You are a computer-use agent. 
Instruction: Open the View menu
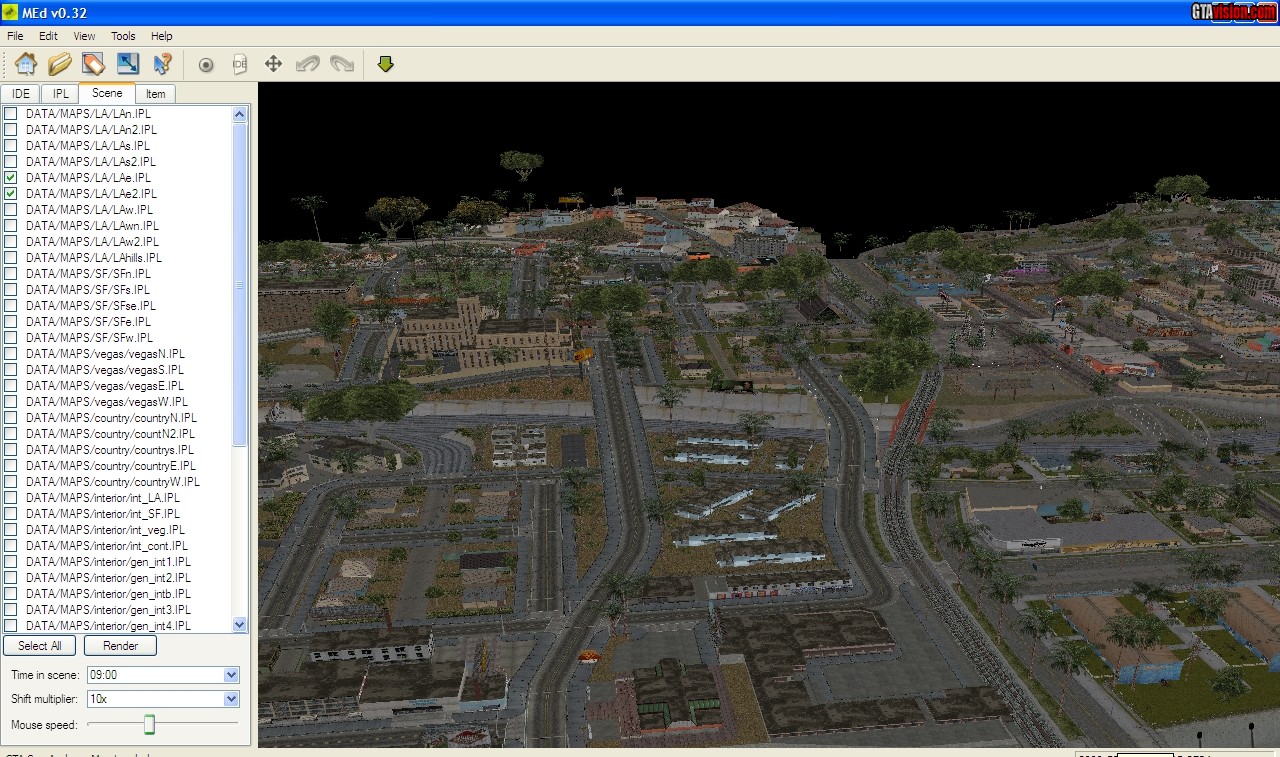click(84, 36)
